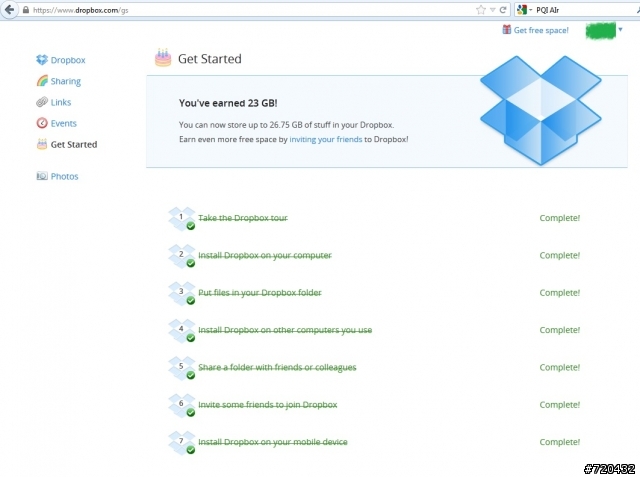This screenshot has width=640, height=477.
Task: Click the browser back arrow button
Action: point(9,10)
